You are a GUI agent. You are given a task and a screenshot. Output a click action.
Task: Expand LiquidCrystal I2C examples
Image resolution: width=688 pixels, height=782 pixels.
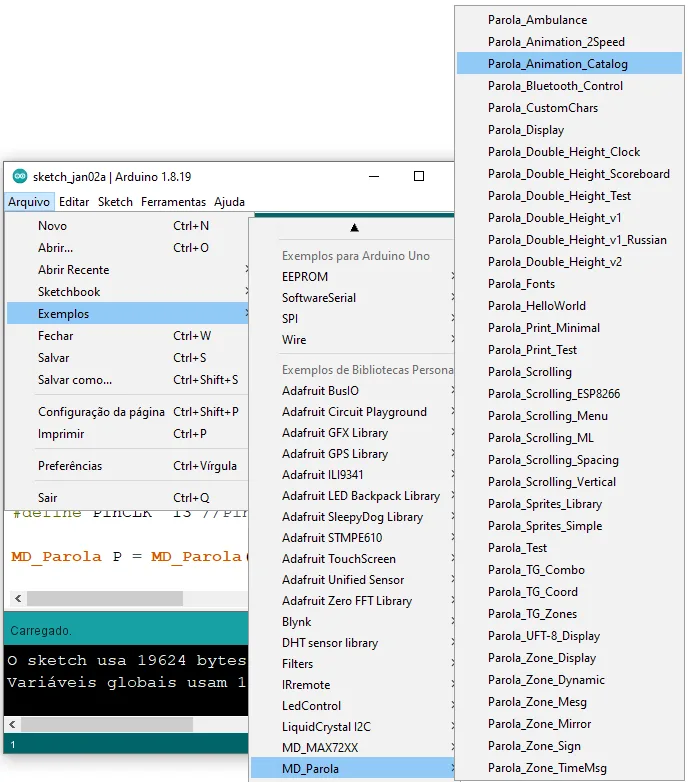point(352,727)
